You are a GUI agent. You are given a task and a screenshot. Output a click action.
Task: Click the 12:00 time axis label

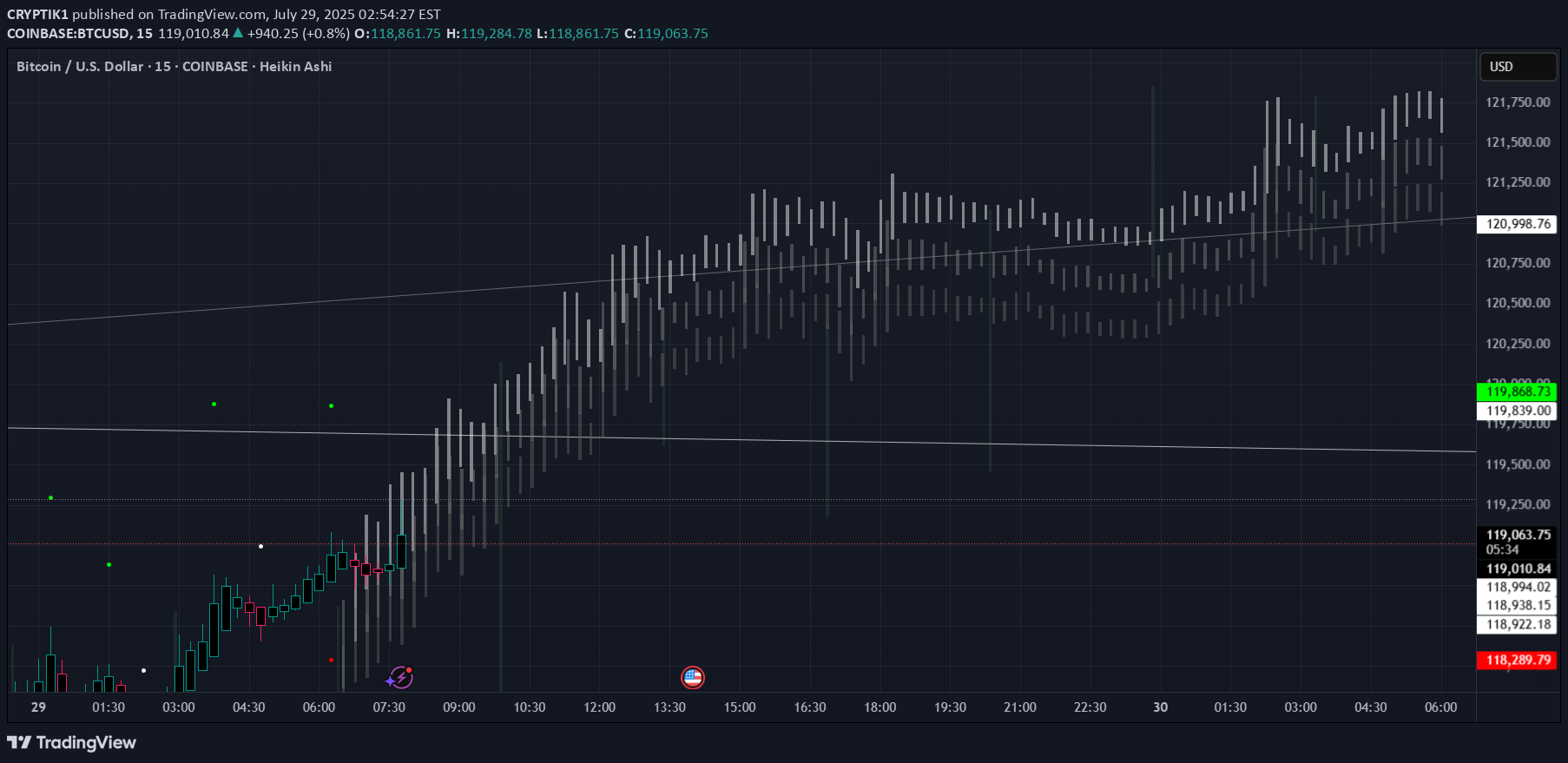point(599,707)
